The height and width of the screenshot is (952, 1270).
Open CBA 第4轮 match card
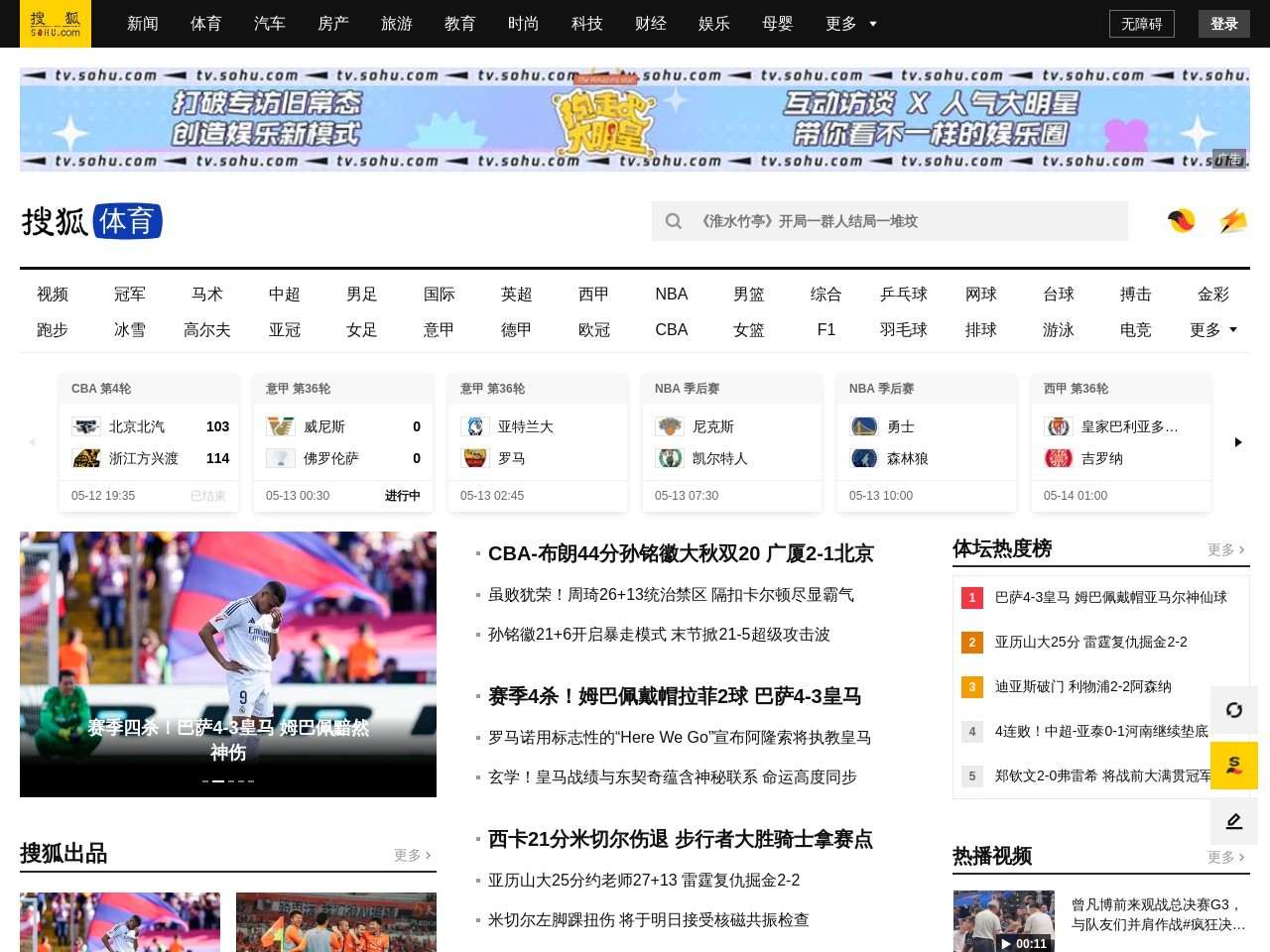[149, 442]
